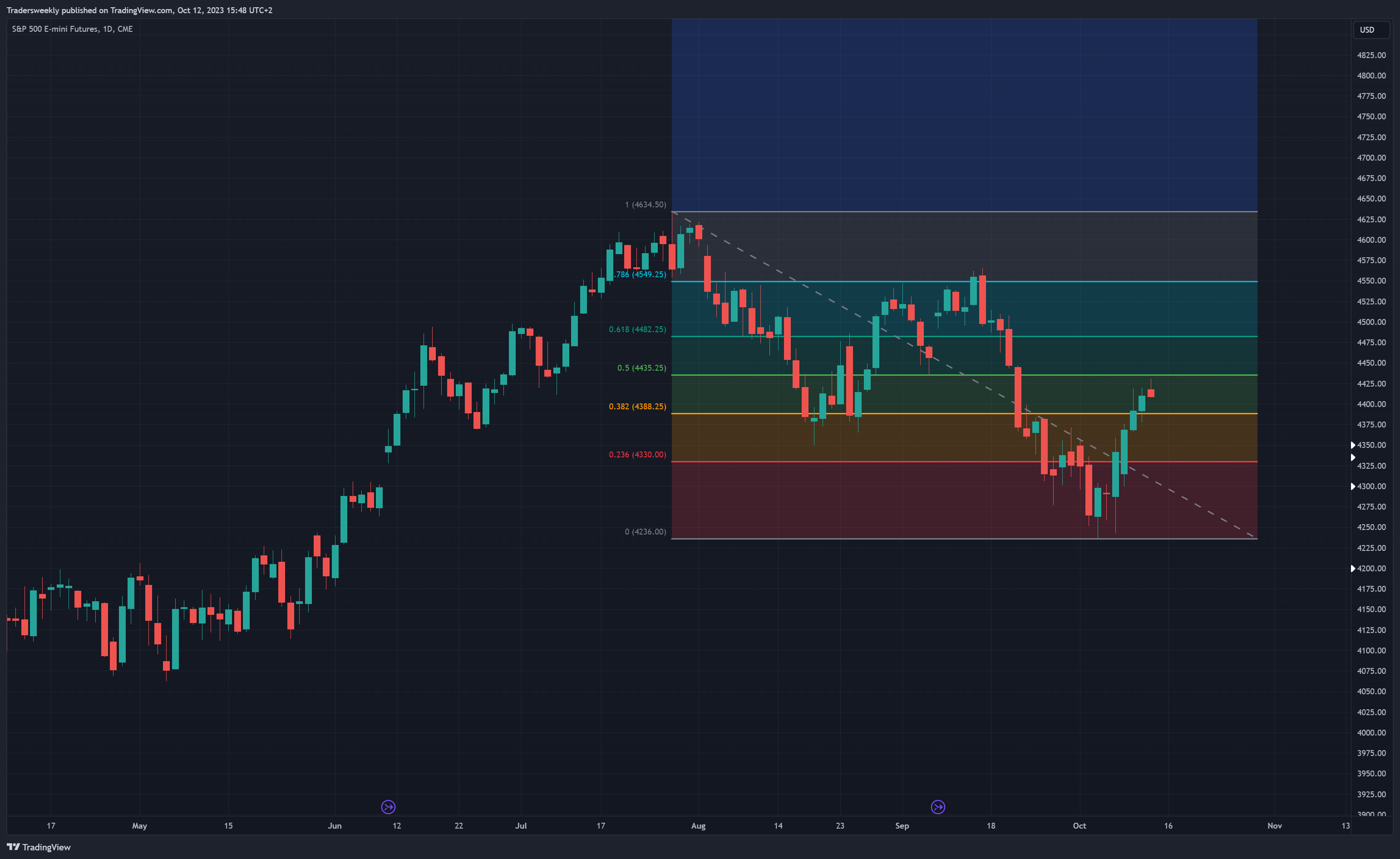Click the Fibonacci label 0.618 (4482.25)
The width and height of the screenshot is (1400, 859).
pos(637,329)
